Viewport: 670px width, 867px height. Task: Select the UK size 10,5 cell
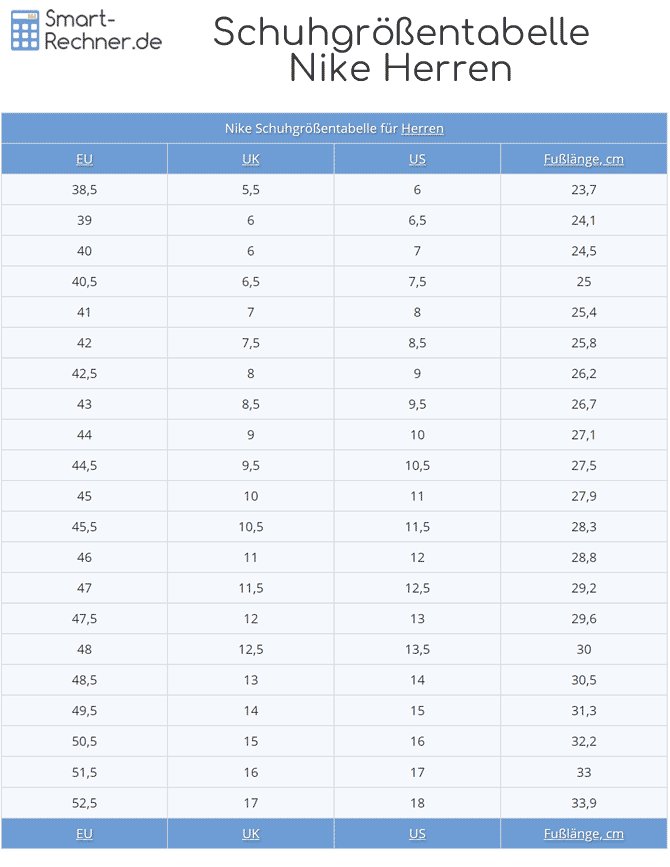[251, 527]
